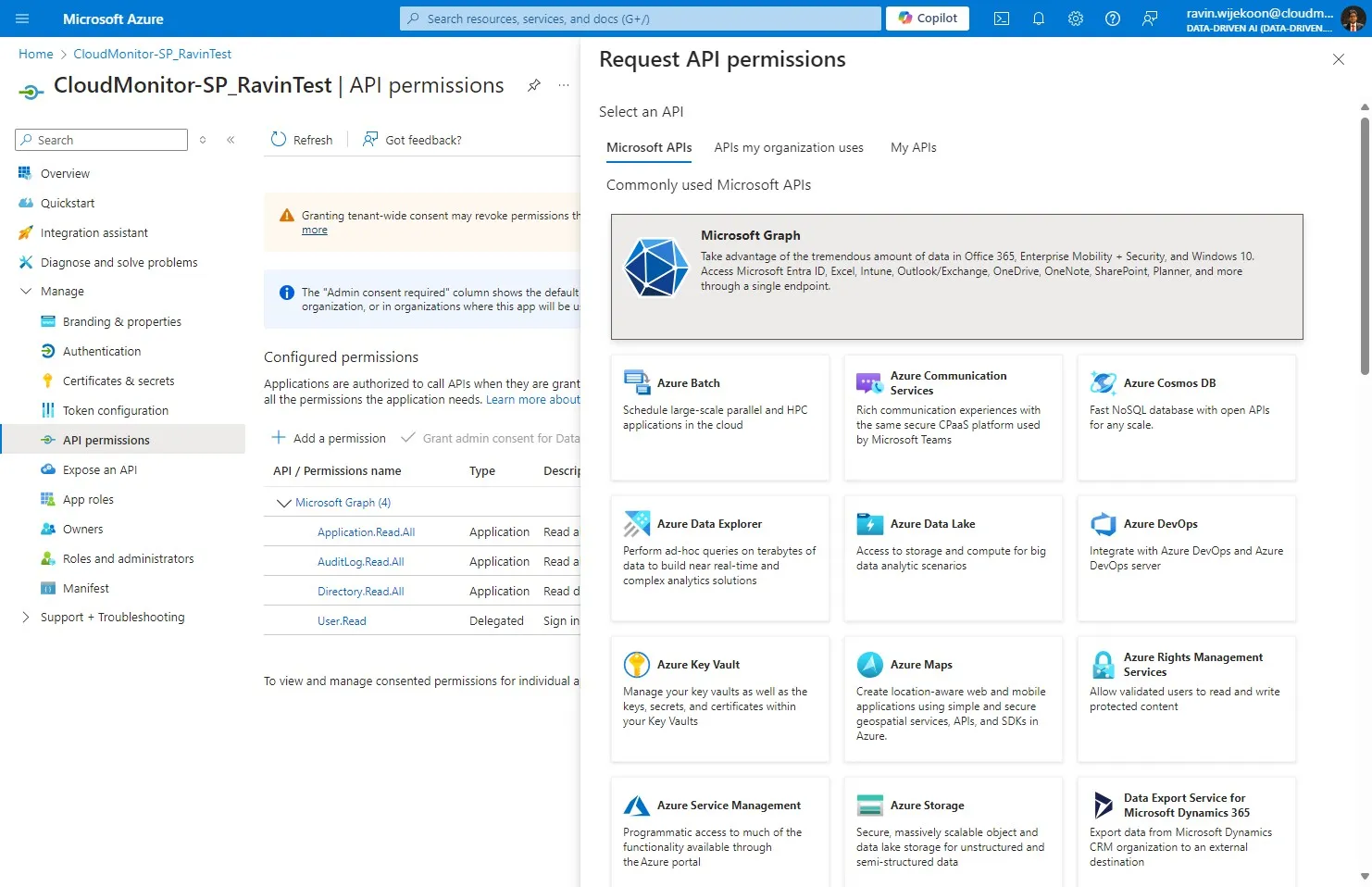This screenshot has height=887, width=1372.
Task: Open the user account avatar
Action: click(x=1353, y=19)
